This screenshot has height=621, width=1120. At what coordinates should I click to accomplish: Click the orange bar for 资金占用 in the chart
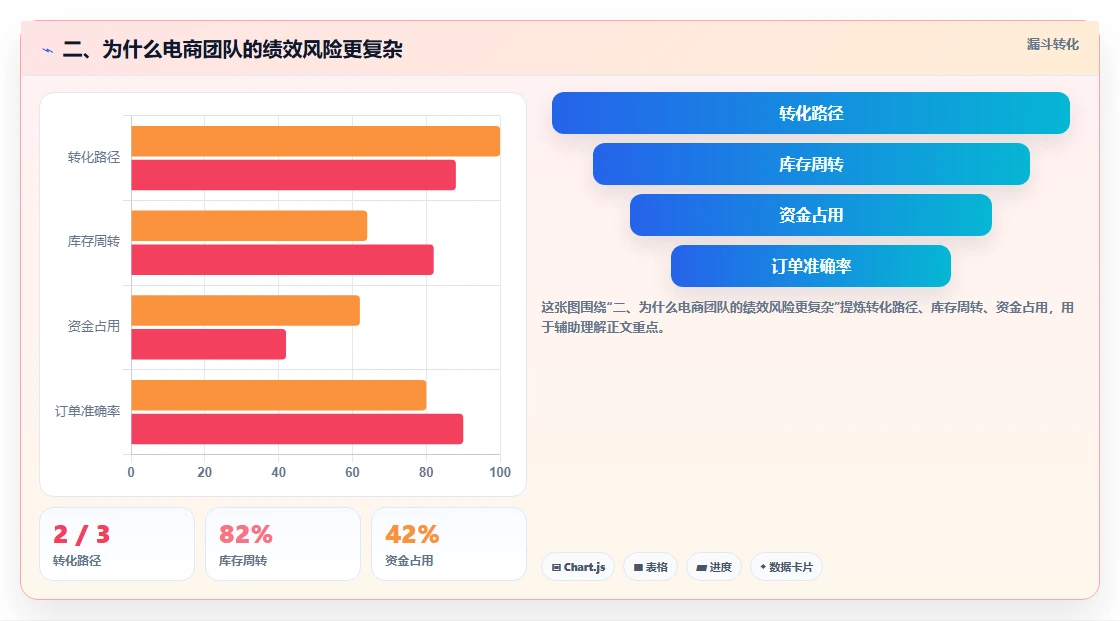(246, 310)
